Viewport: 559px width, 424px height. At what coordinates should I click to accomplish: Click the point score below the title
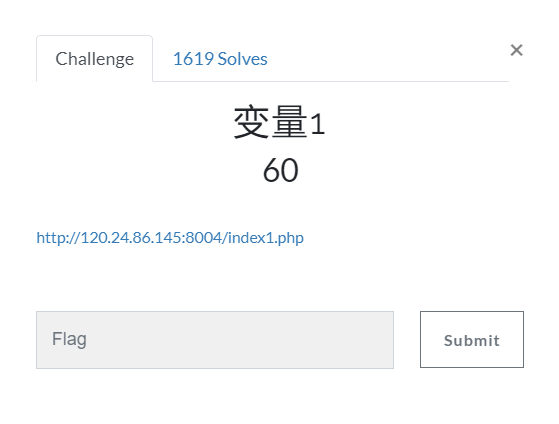[x=281, y=170]
